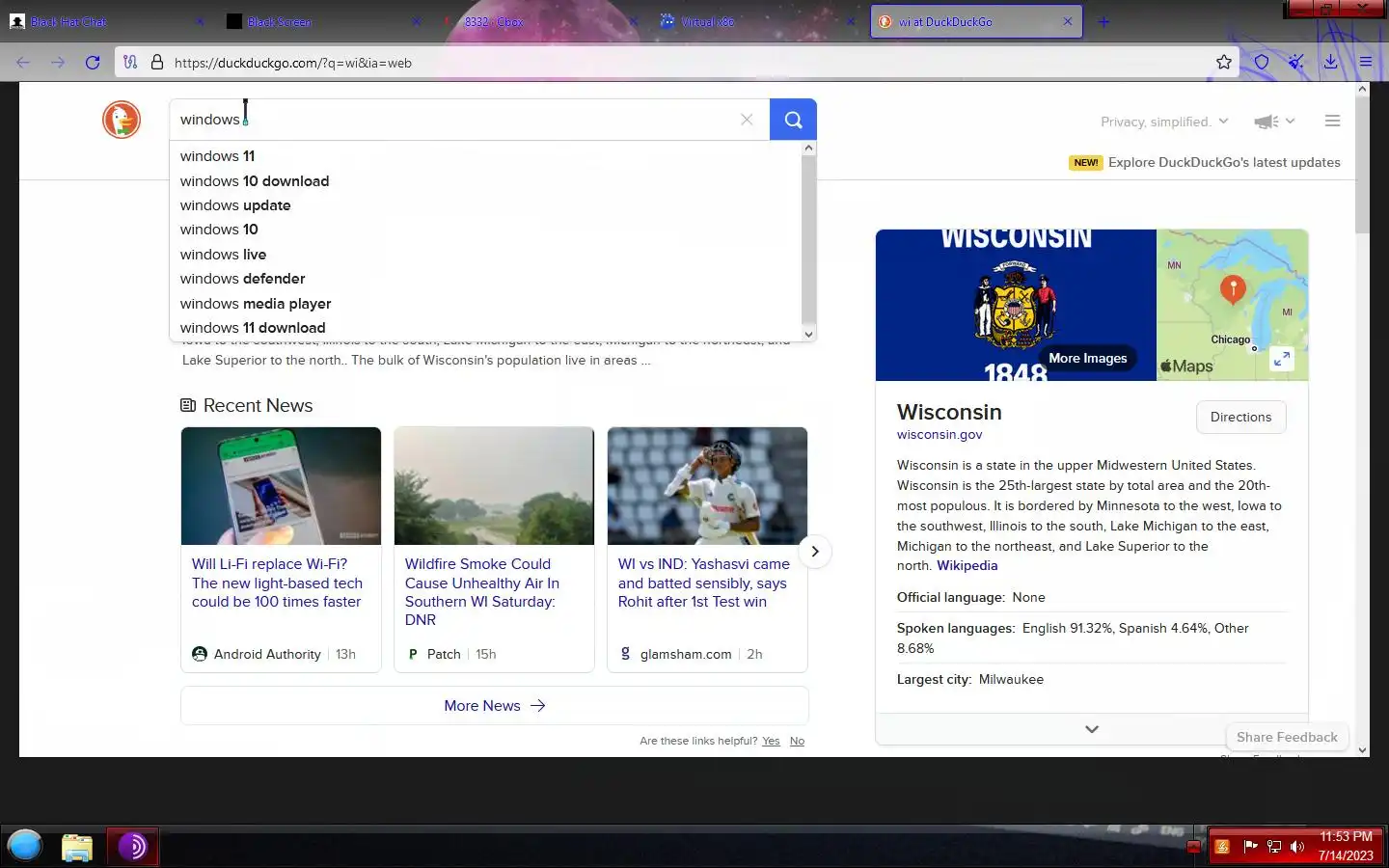
Task: Switch to the Virtual x86 tab
Action: pos(757,21)
